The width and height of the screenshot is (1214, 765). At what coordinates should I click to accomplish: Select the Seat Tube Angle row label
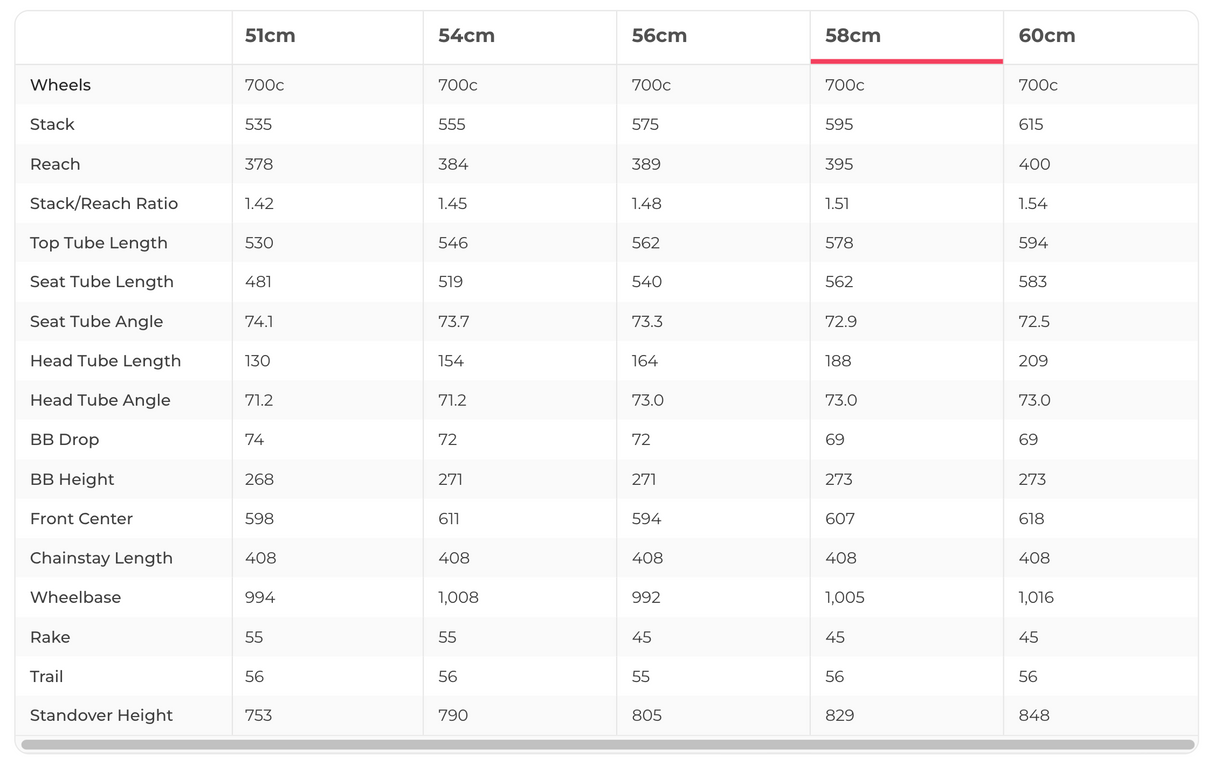[96, 321]
